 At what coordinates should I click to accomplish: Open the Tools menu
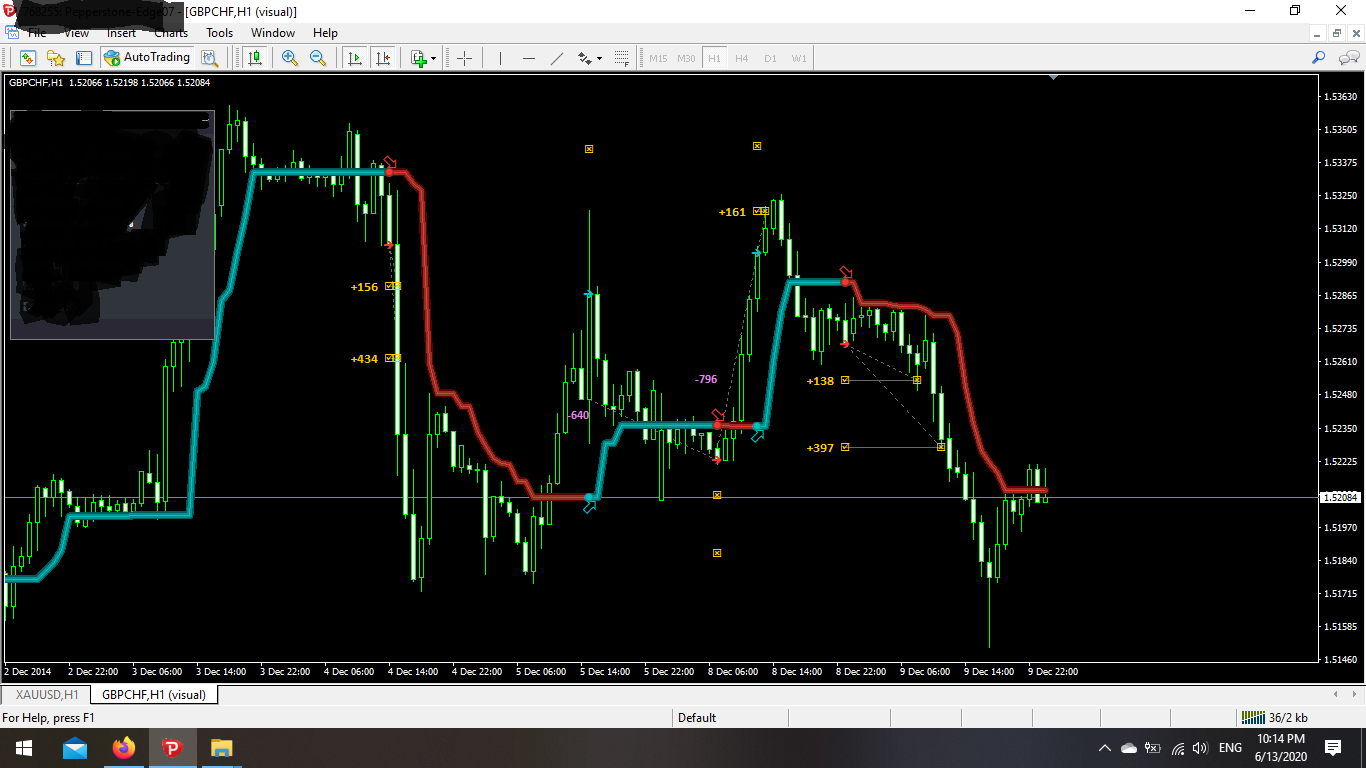219,33
